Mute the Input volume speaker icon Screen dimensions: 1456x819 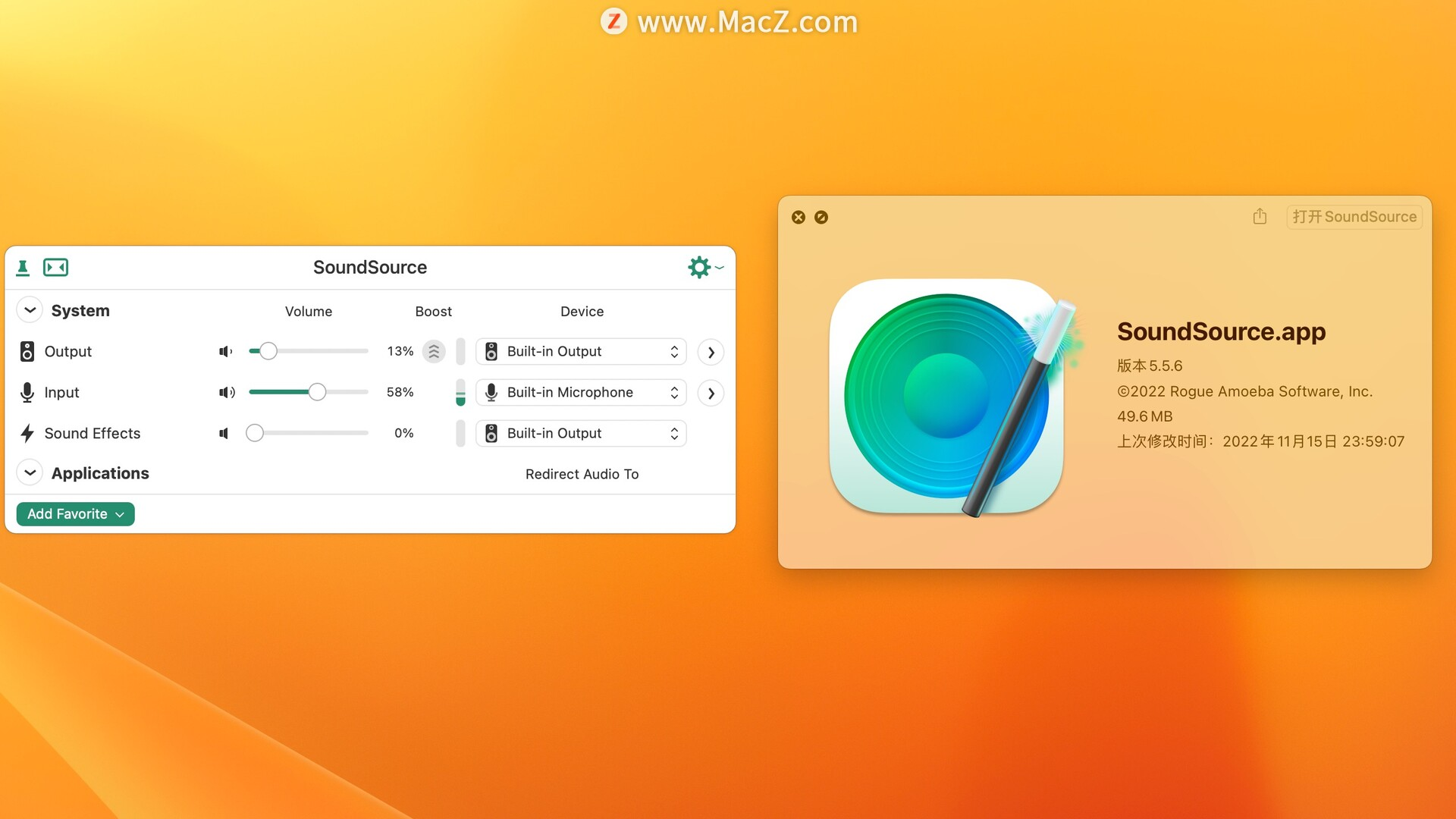(x=227, y=393)
